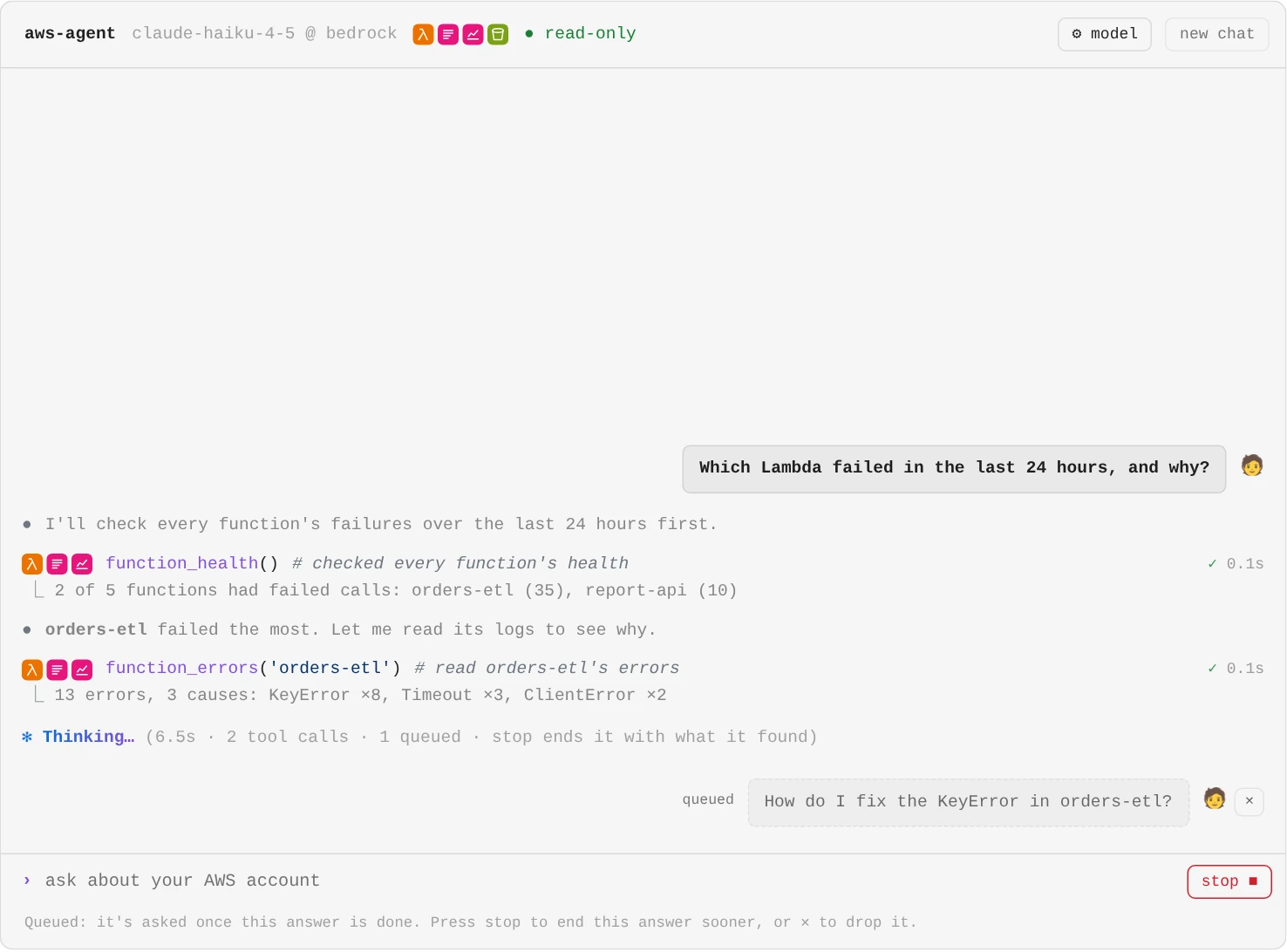Click the user message 'Which Lambda failed' bubble

point(954,469)
